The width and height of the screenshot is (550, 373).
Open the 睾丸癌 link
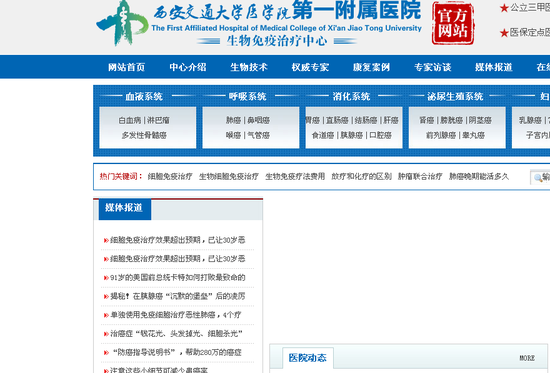[473, 135]
